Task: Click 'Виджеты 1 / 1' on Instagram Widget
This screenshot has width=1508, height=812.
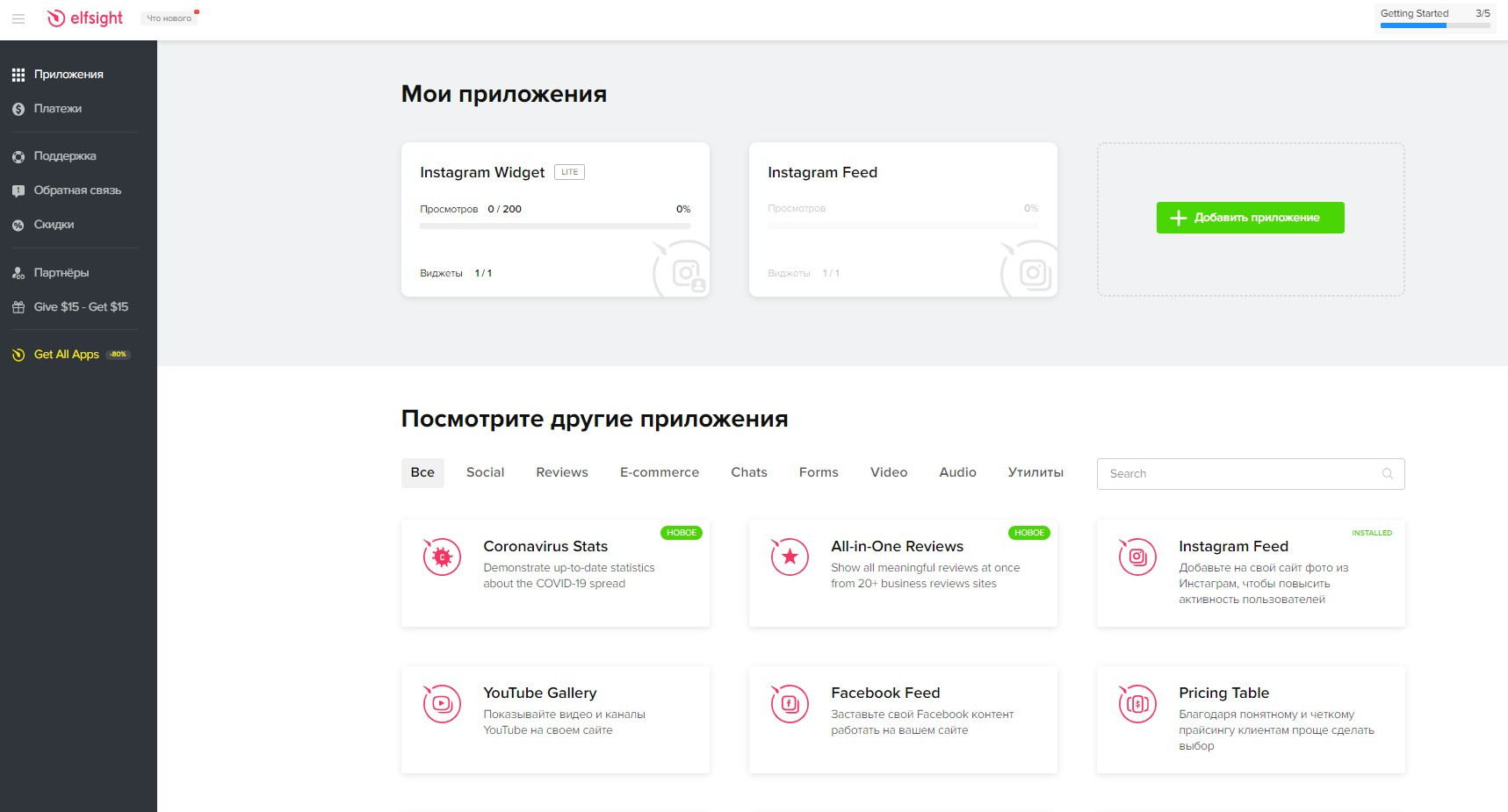Action: coord(456,273)
